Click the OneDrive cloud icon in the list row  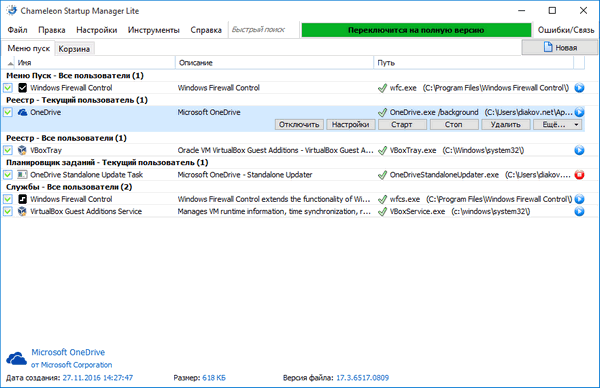pos(23,112)
